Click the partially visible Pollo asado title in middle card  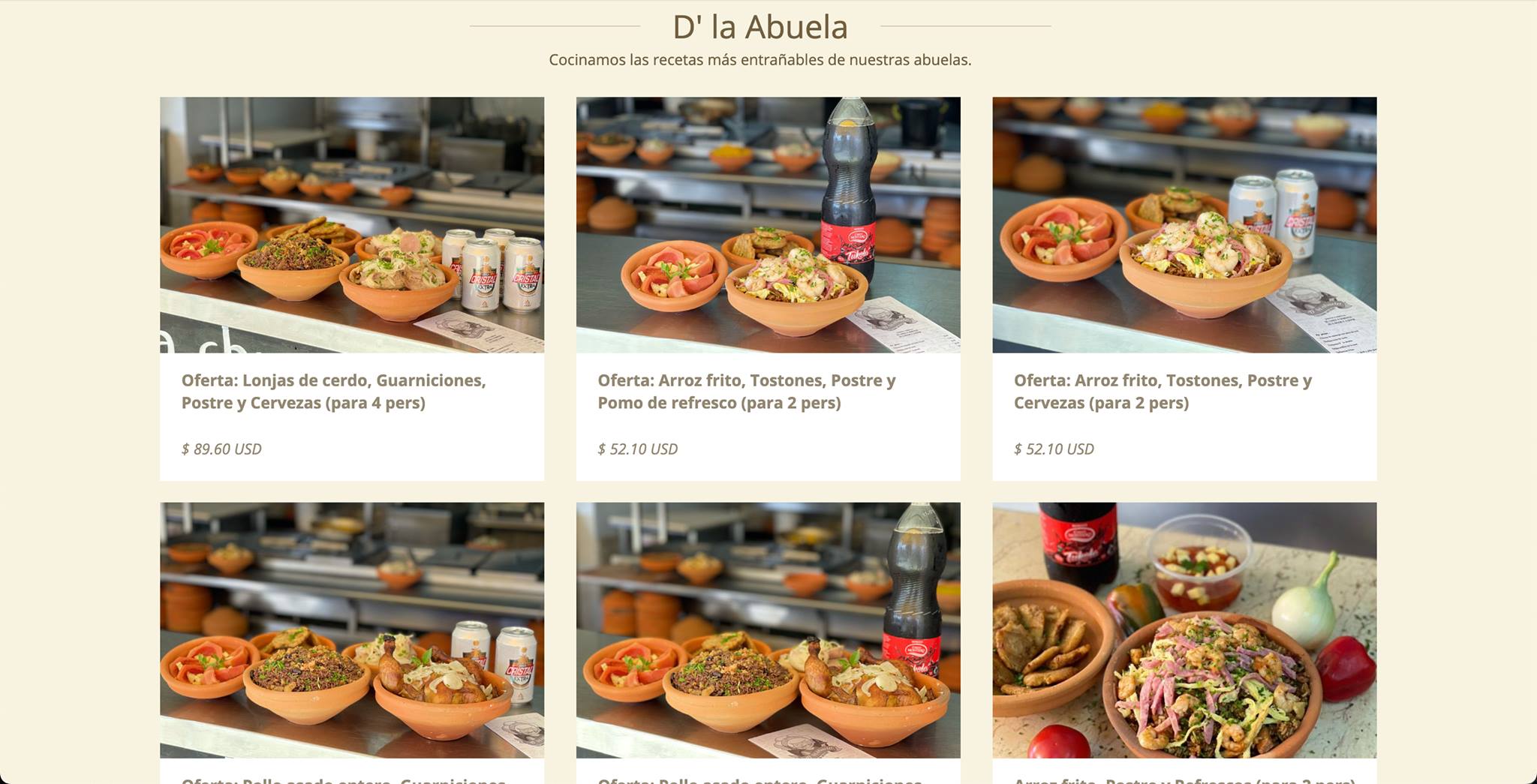click(x=759, y=779)
